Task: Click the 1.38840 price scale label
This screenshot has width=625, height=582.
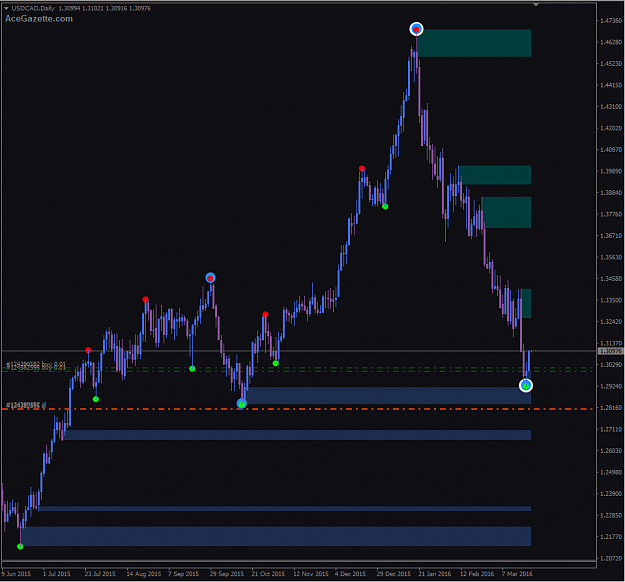Action: [611, 193]
